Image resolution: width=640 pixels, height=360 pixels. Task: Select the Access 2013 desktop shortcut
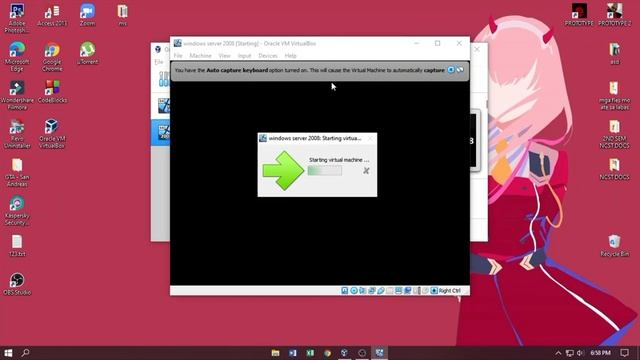tap(52, 16)
